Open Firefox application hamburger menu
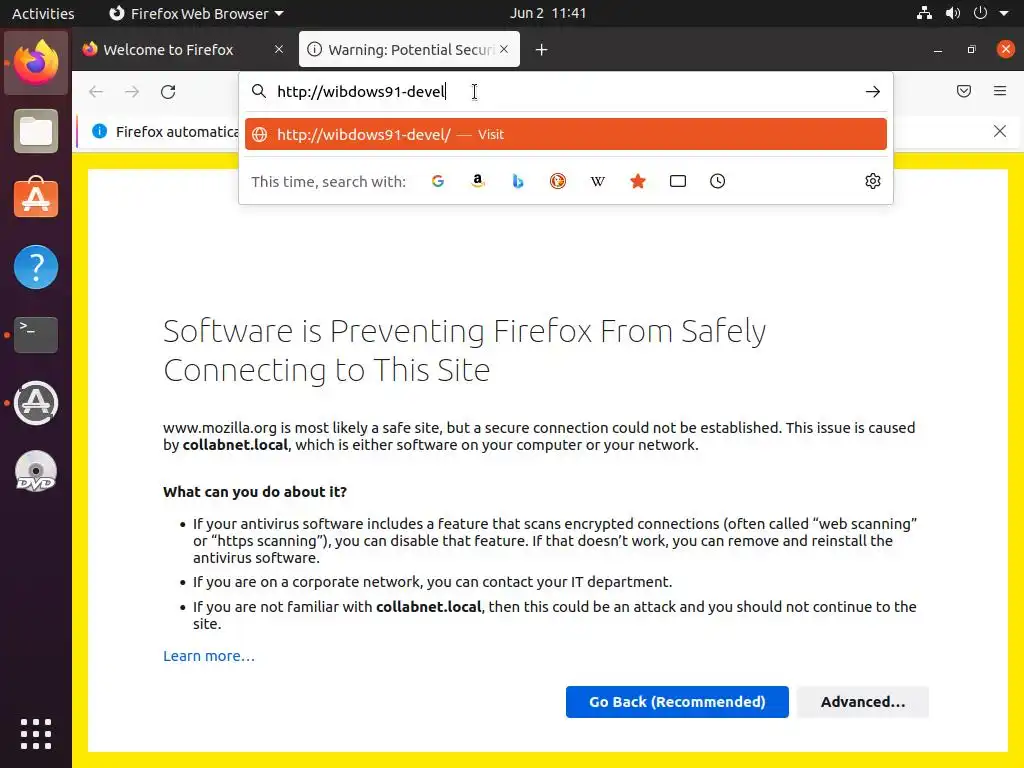The height and width of the screenshot is (768, 1024). tap(1000, 92)
